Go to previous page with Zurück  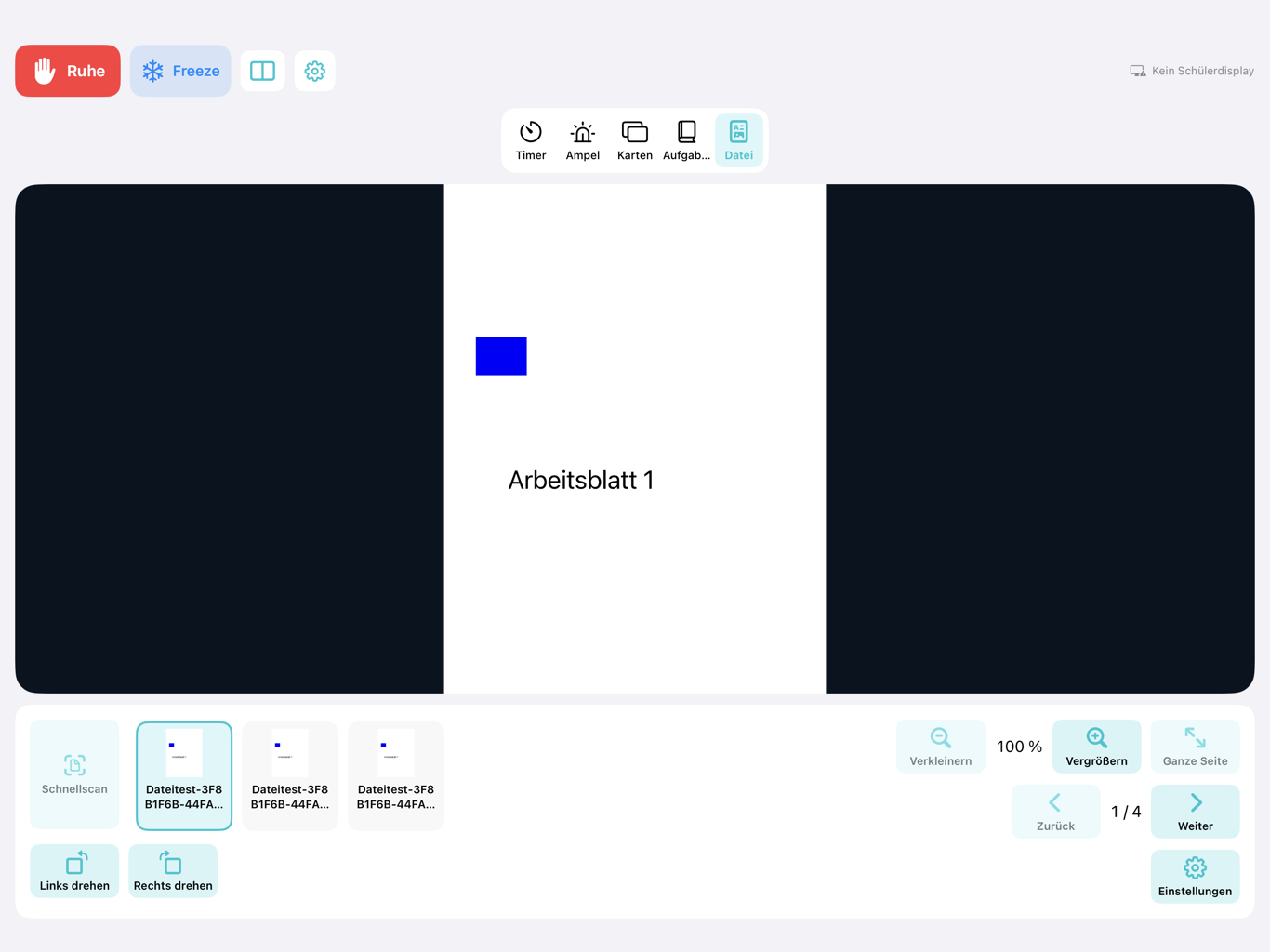1056,812
